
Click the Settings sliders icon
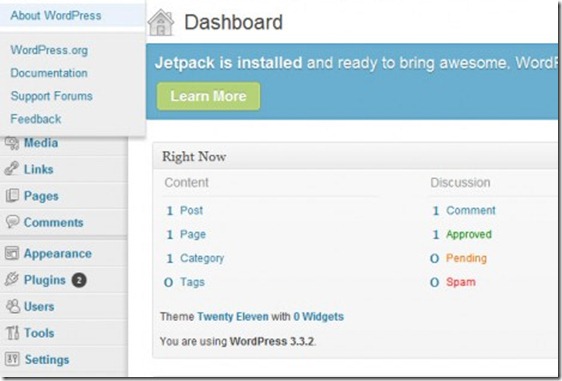[12, 359]
